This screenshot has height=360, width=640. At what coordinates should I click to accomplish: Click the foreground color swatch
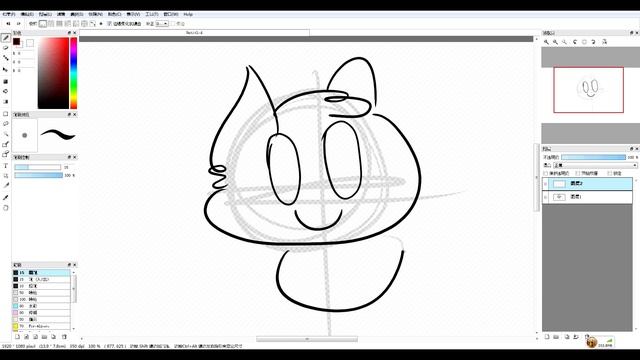coord(16,41)
